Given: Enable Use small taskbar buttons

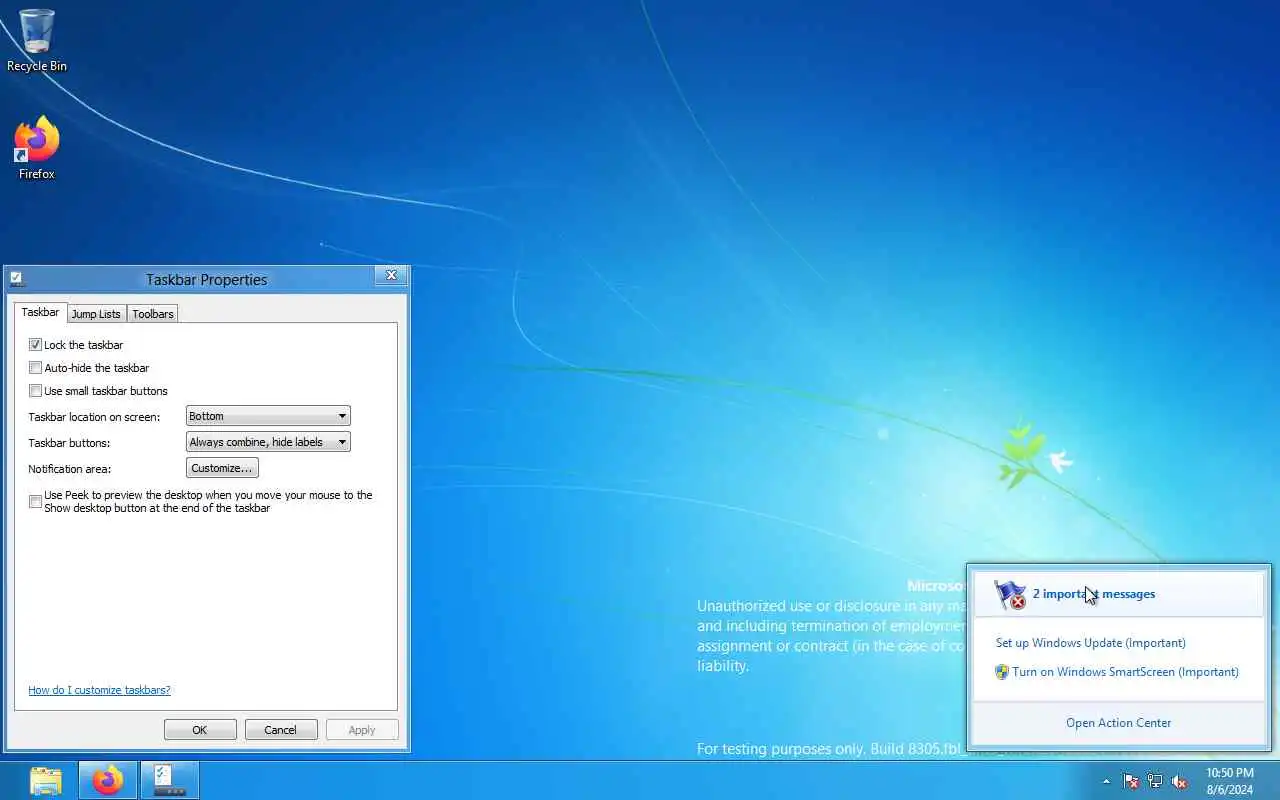Looking at the screenshot, I should coord(36,391).
